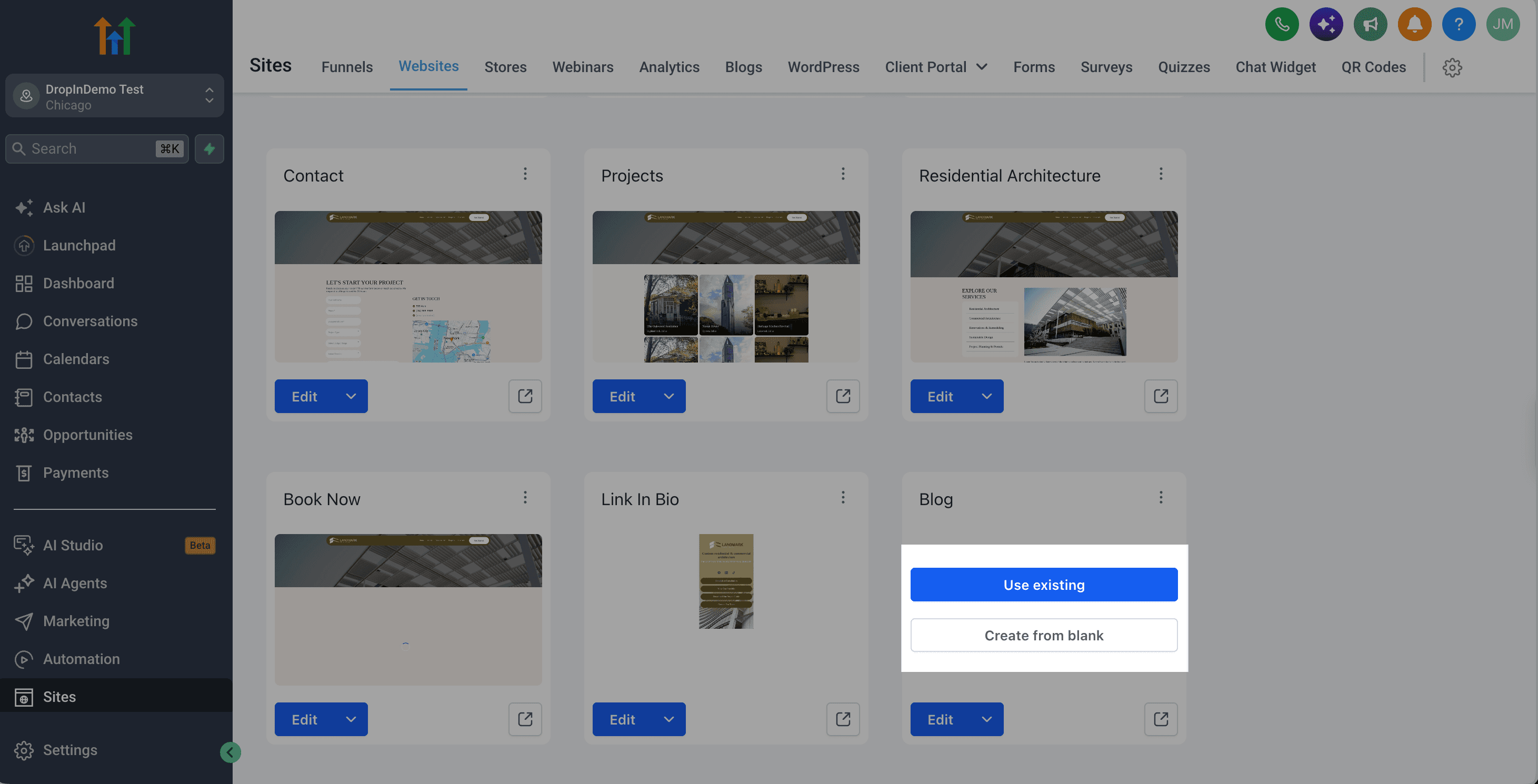Viewport: 1538px width, 784px height.
Task: Open the orange notifications bell
Action: [1414, 24]
